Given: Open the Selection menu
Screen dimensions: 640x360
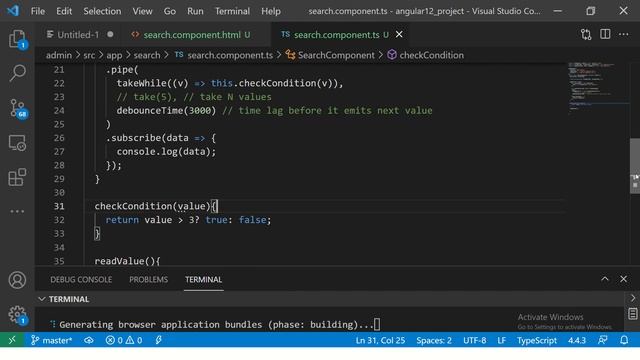Looking at the screenshot, I should [102, 11].
